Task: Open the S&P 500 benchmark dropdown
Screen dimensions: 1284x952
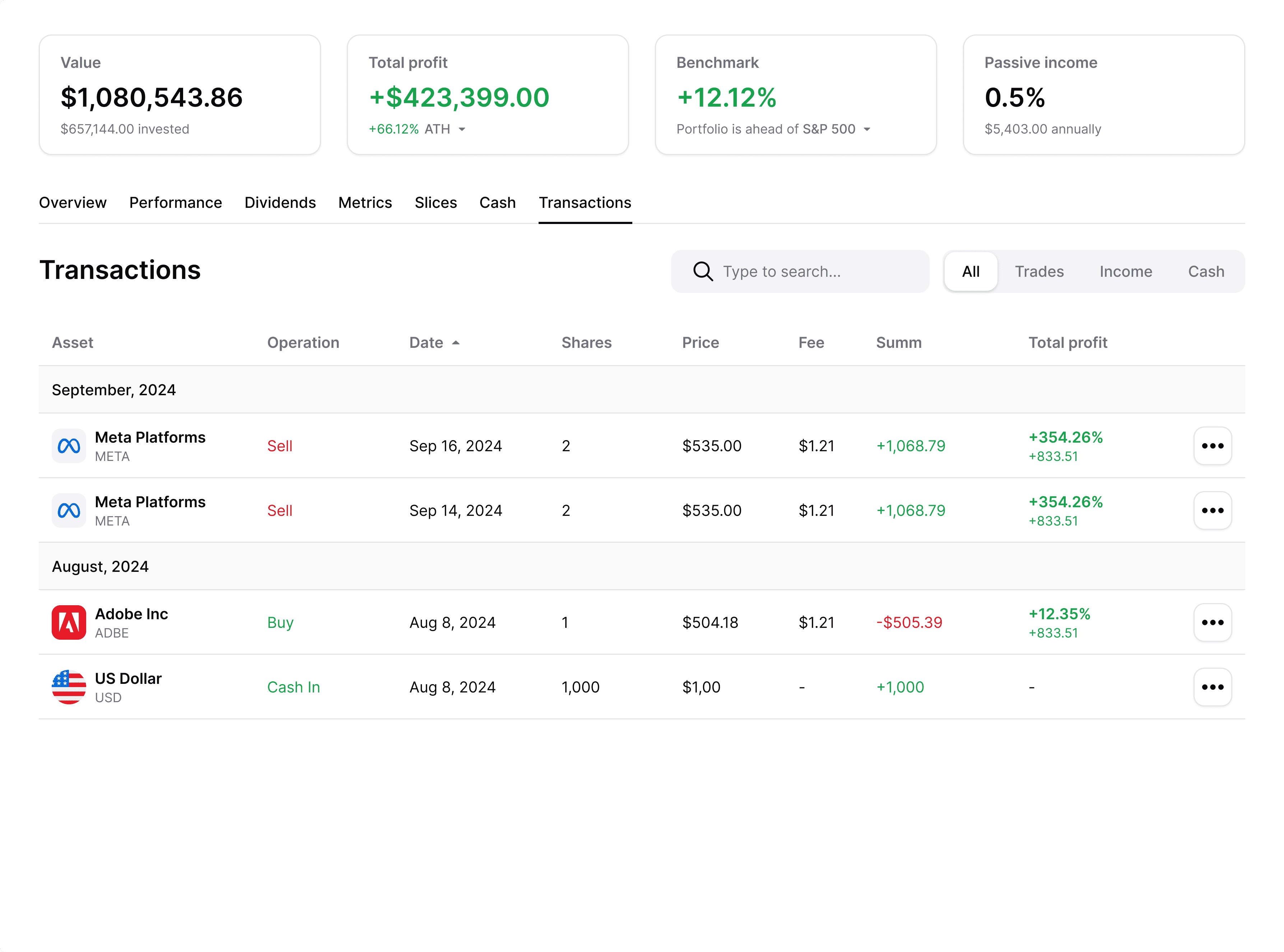Action: (866, 129)
